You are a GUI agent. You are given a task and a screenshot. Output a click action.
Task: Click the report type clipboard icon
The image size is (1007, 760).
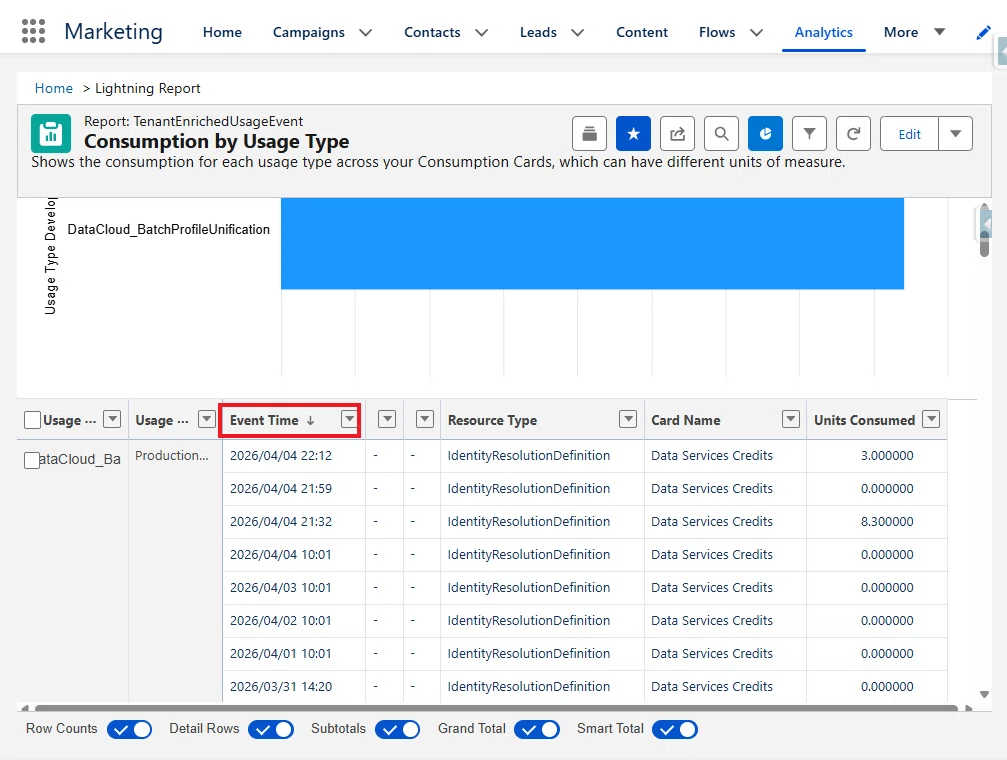coord(51,134)
